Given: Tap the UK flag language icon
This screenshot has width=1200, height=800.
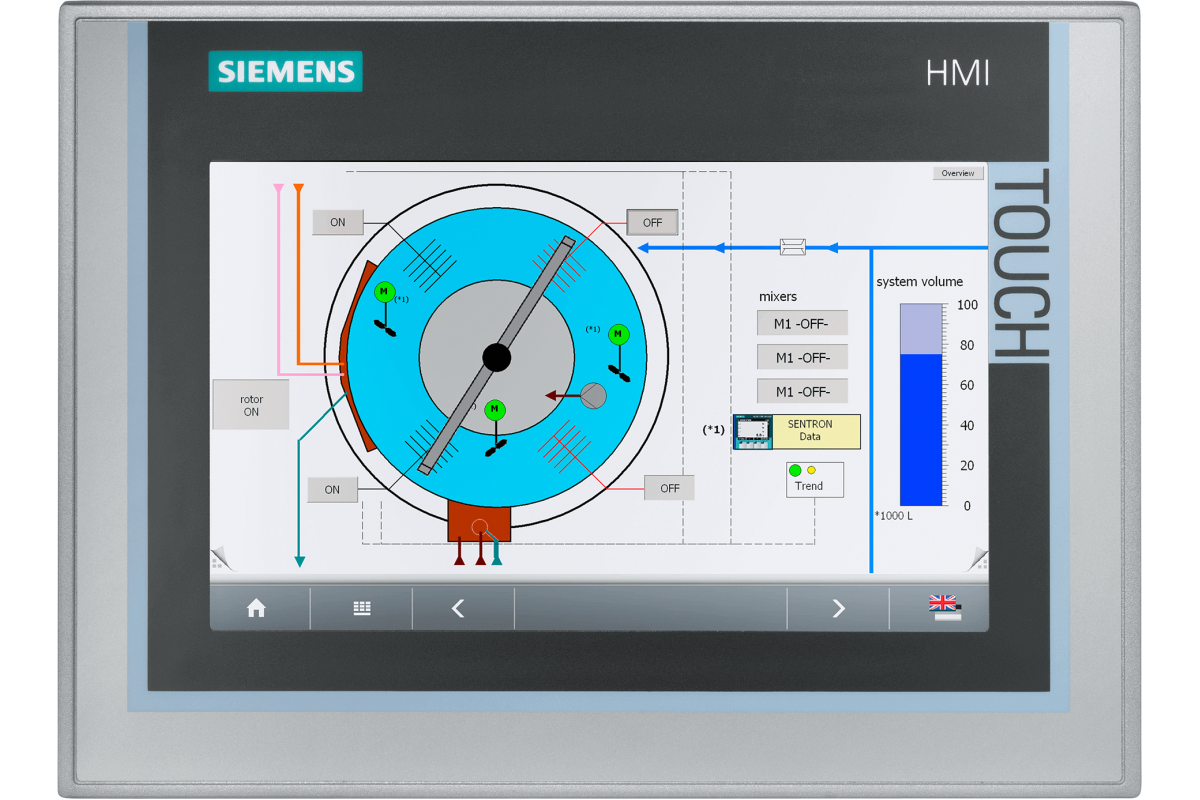Looking at the screenshot, I should [x=943, y=607].
